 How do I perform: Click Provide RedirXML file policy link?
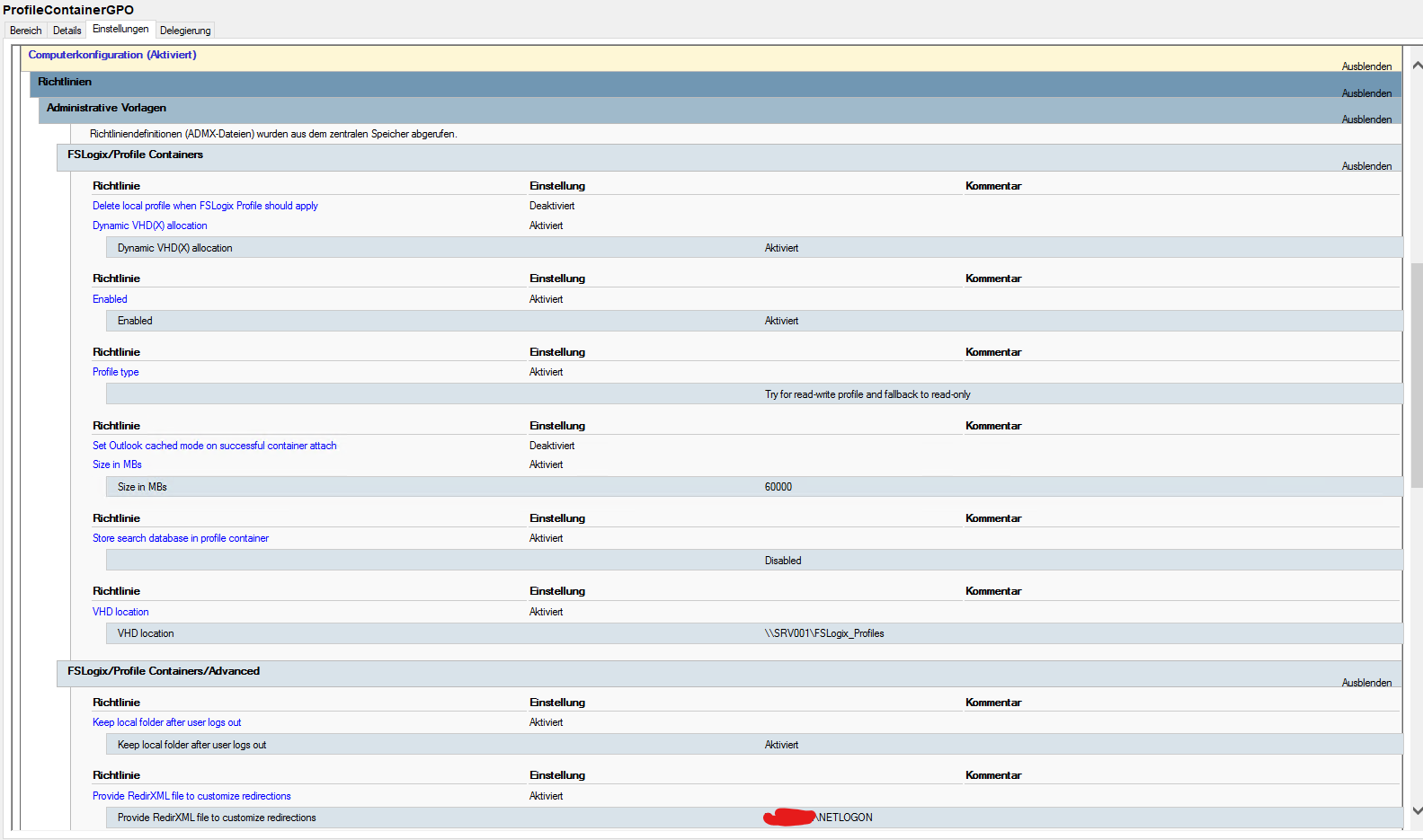(191, 796)
